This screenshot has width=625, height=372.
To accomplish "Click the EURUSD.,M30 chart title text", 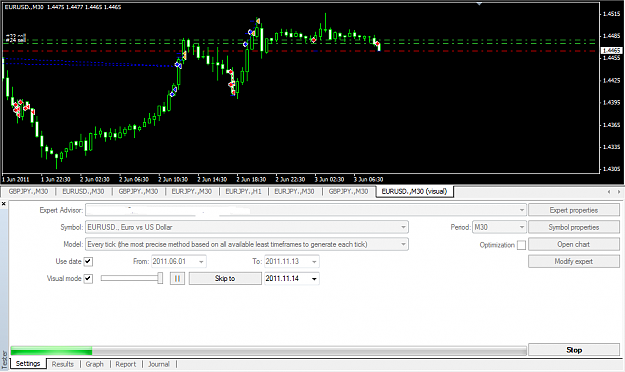I will 24,7.
